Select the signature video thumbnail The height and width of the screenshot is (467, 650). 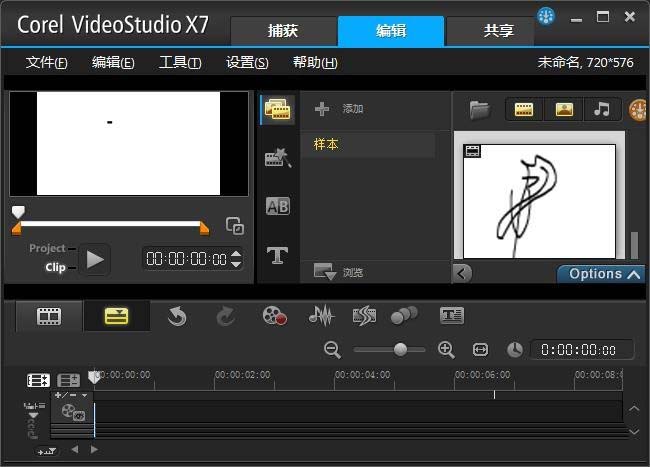[539, 201]
